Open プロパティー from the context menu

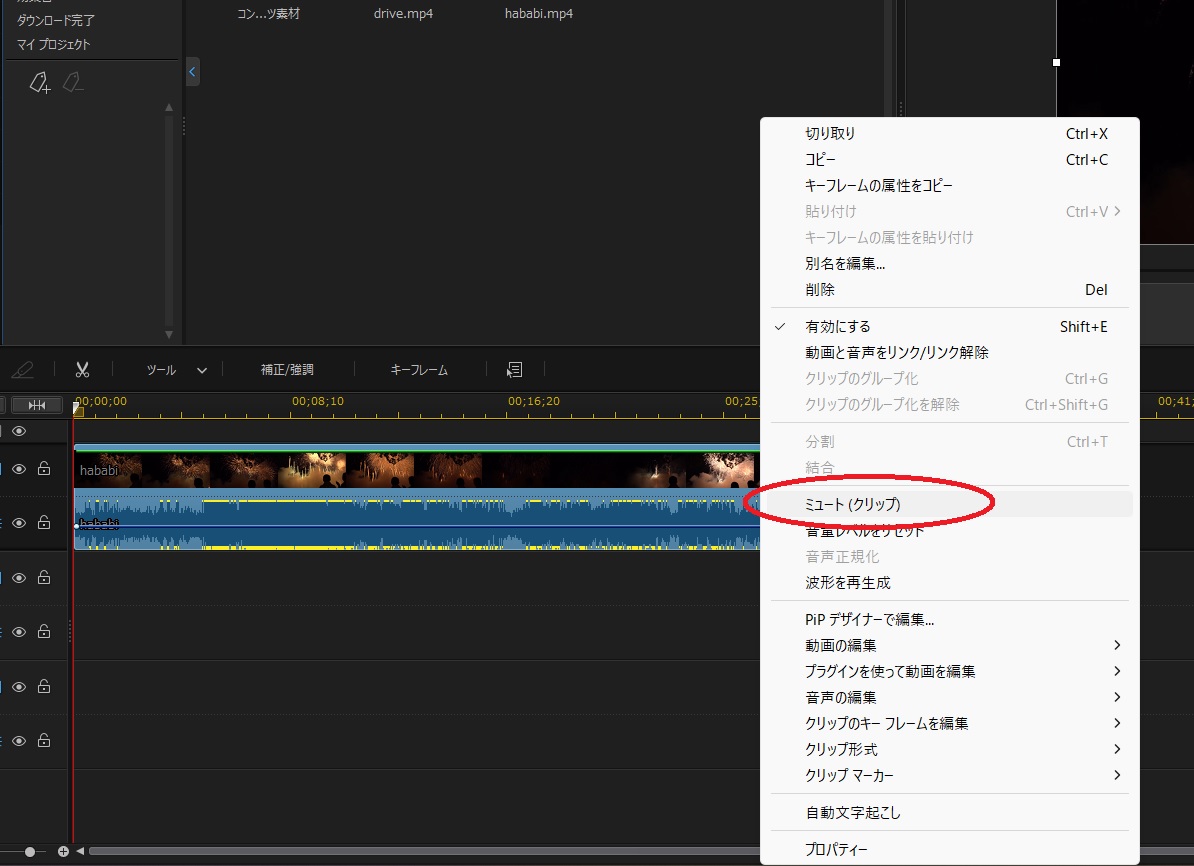click(x=950, y=849)
